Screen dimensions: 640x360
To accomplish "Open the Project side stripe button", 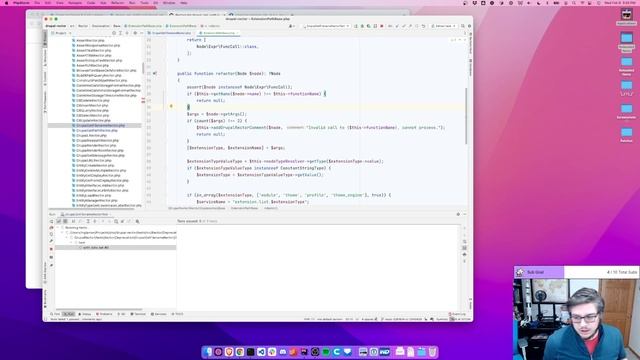I will 45,38.
